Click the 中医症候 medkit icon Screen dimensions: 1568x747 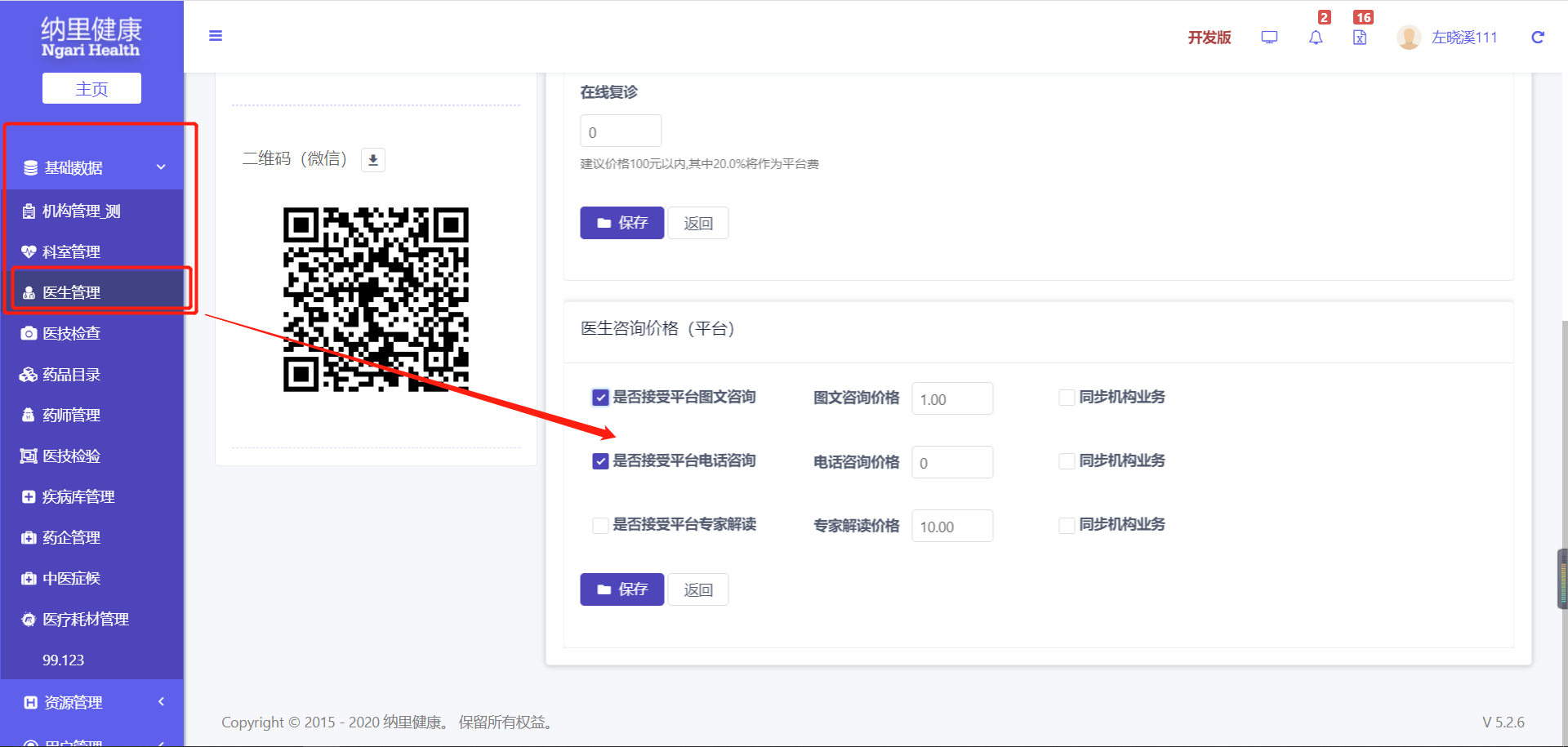(x=29, y=579)
